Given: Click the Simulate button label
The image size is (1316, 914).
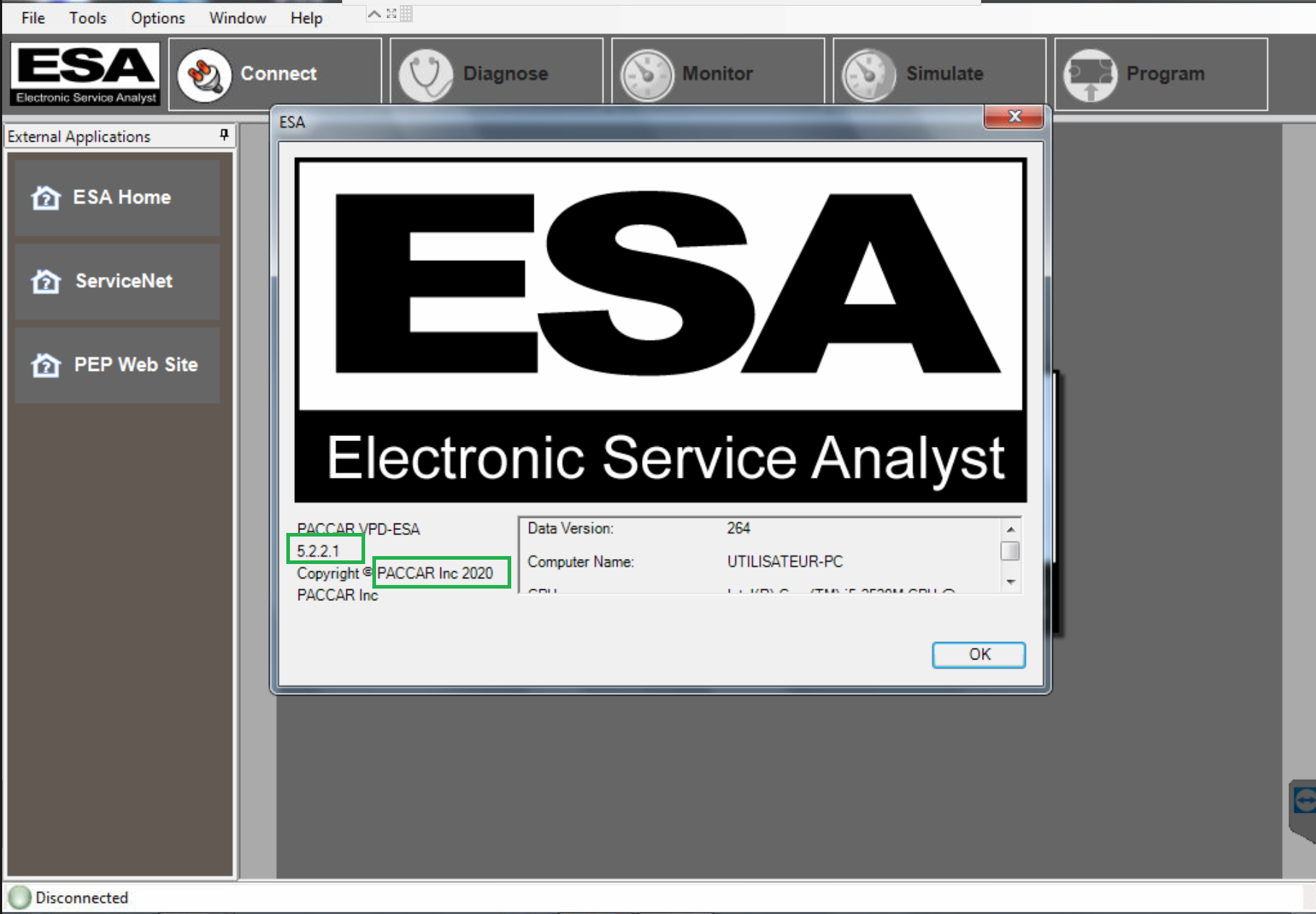Looking at the screenshot, I should pos(944,74).
